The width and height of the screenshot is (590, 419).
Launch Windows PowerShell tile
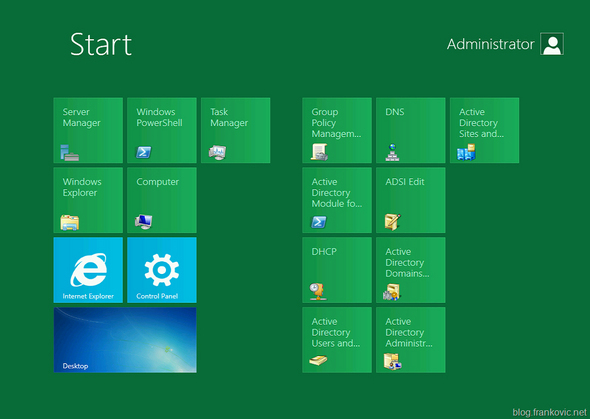[x=162, y=130]
